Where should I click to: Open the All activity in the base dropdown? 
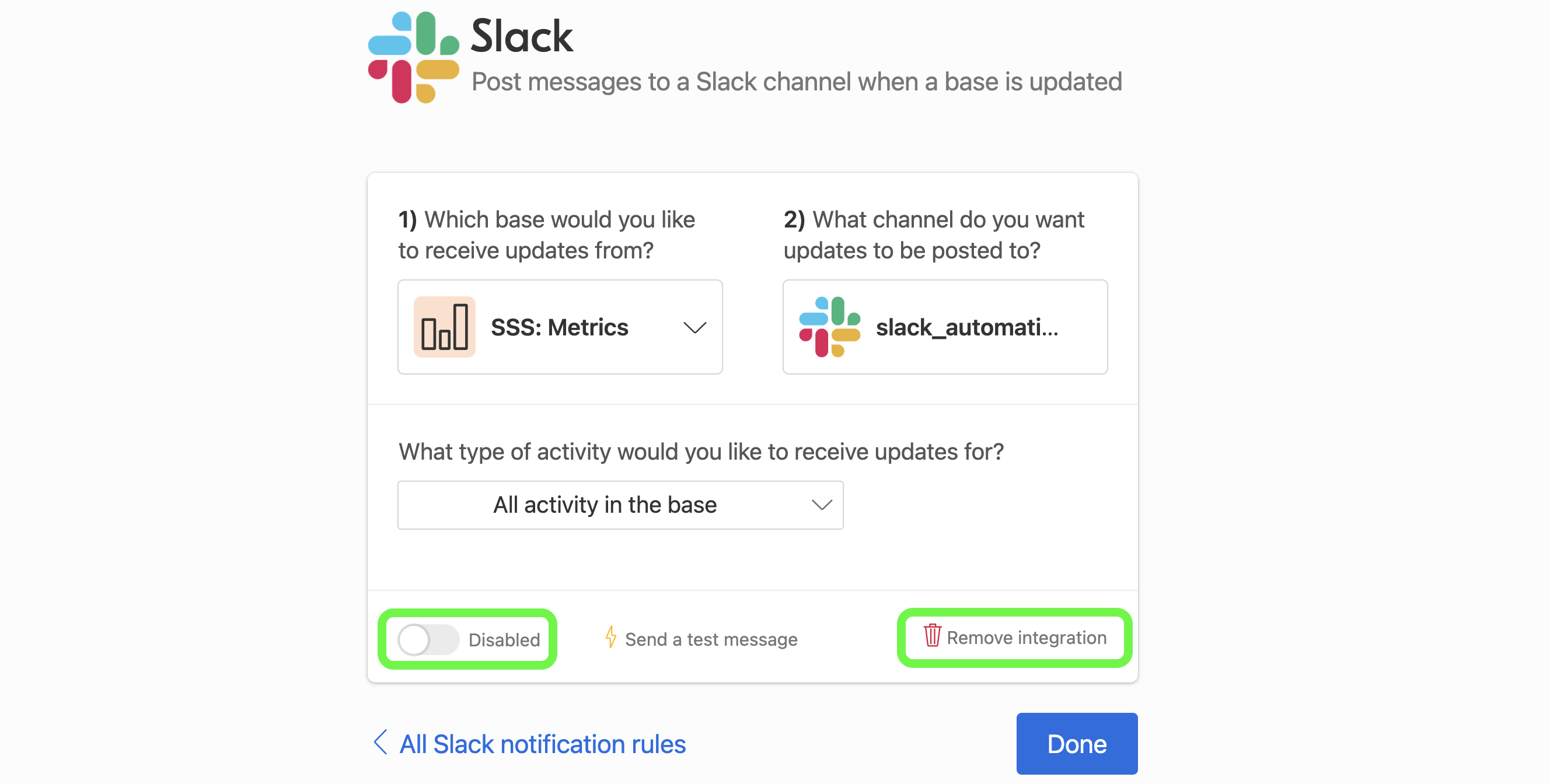[620, 505]
